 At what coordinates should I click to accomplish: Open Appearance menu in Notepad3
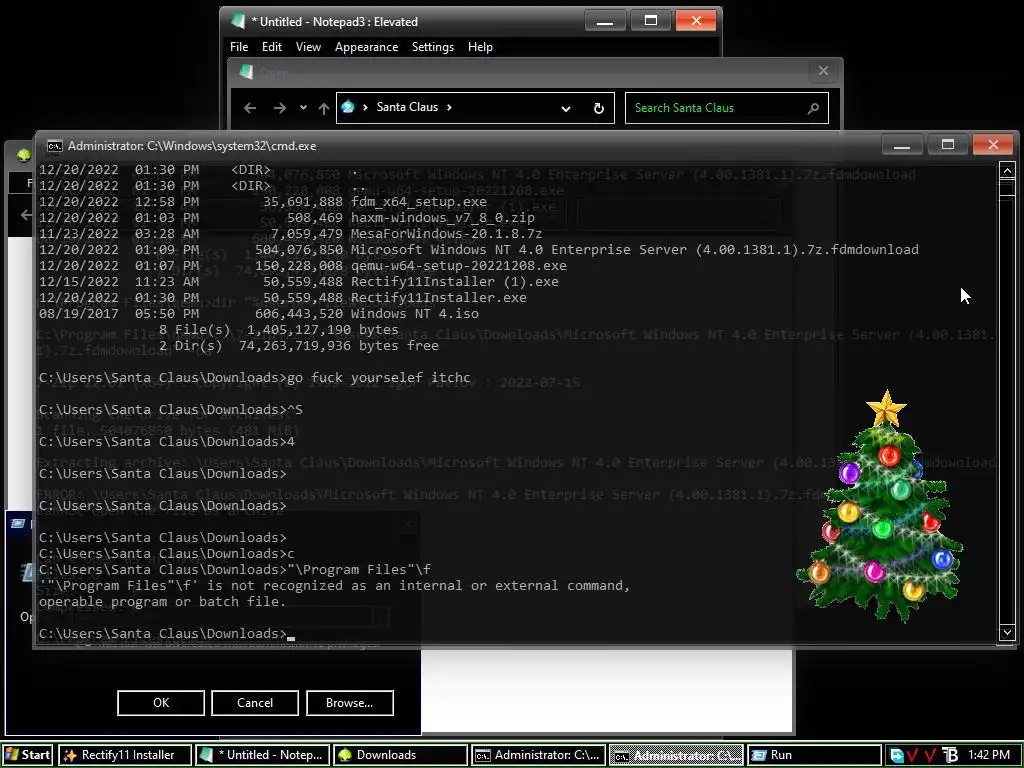[x=366, y=47]
